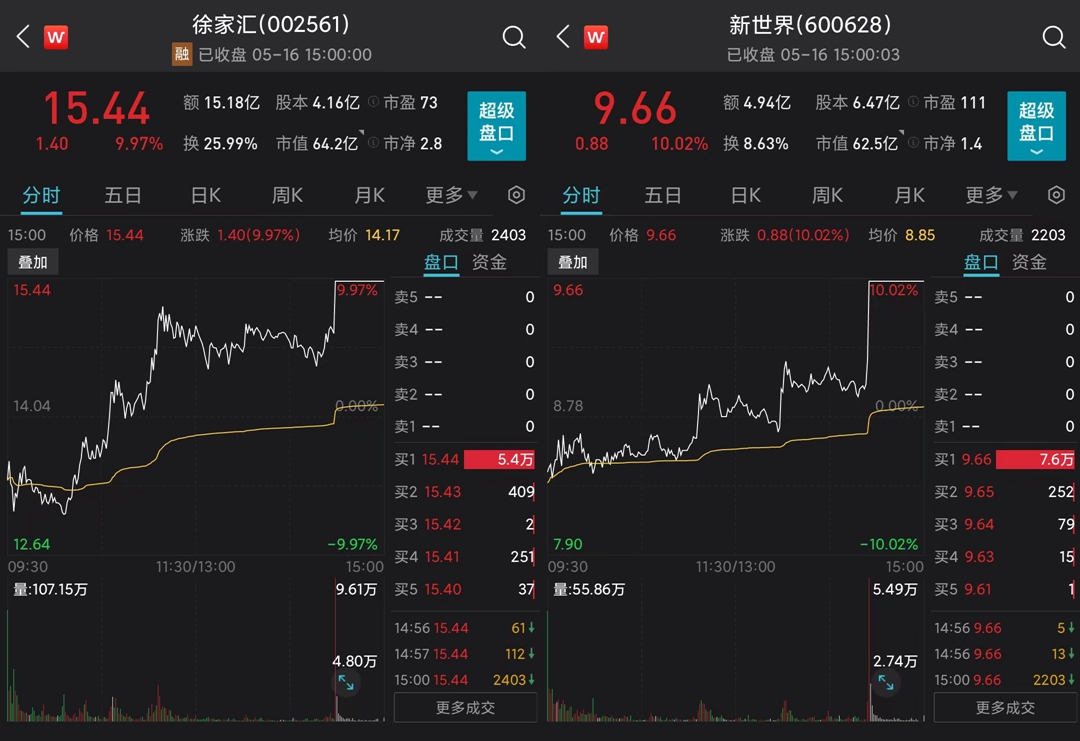Tap 买3 15.42 order row

464,524
